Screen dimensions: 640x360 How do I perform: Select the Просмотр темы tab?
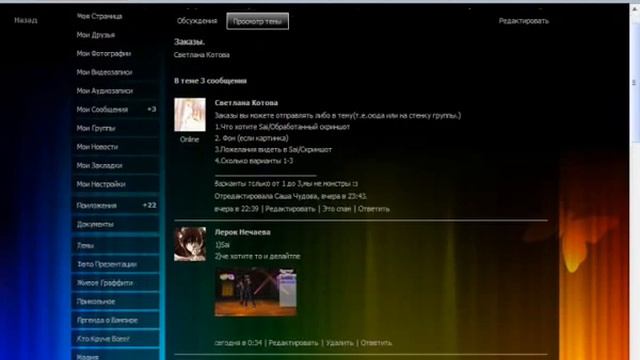click(258, 21)
